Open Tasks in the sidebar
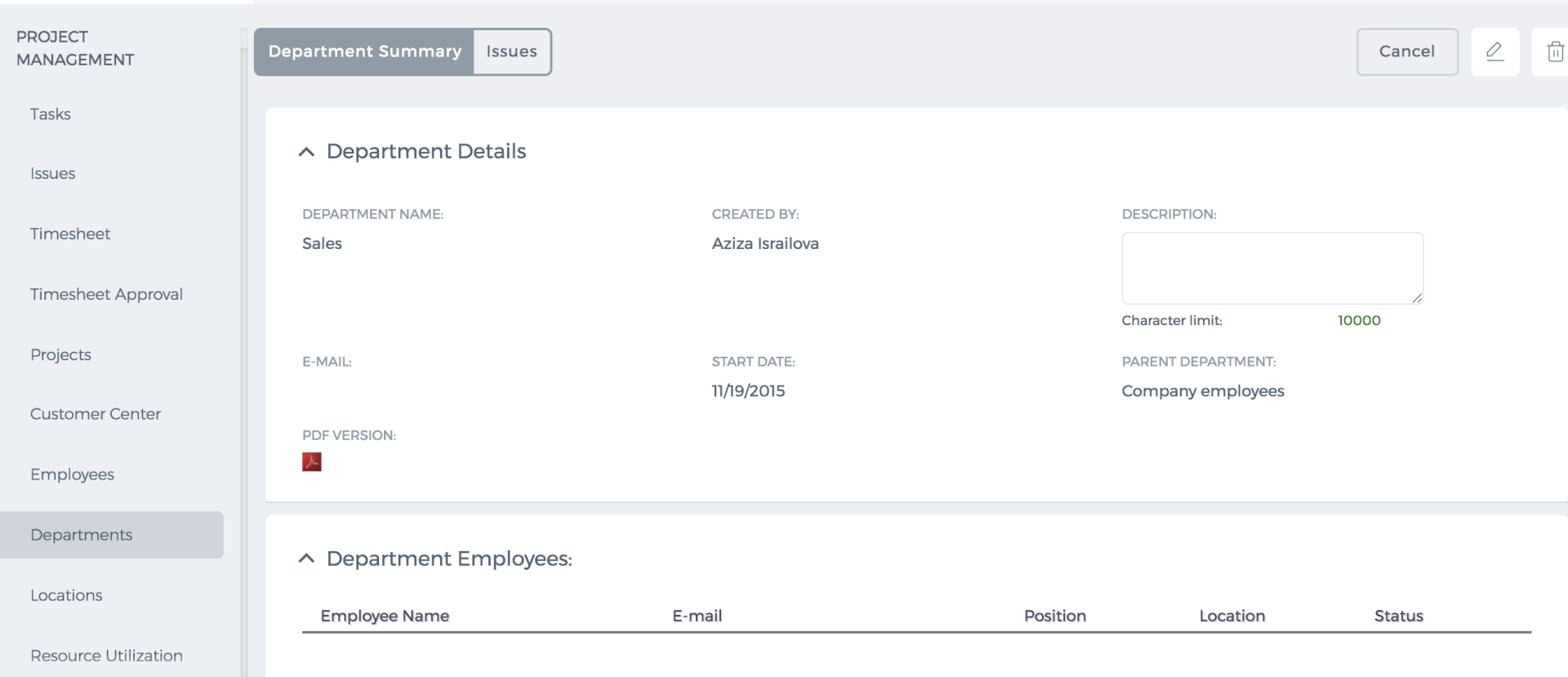1568x677 pixels. pos(51,114)
